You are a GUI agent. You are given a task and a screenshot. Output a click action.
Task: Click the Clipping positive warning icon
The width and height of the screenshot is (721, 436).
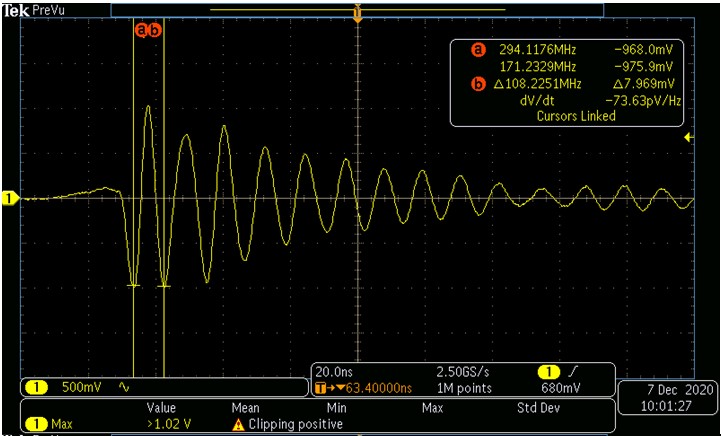click(x=238, y=425)
